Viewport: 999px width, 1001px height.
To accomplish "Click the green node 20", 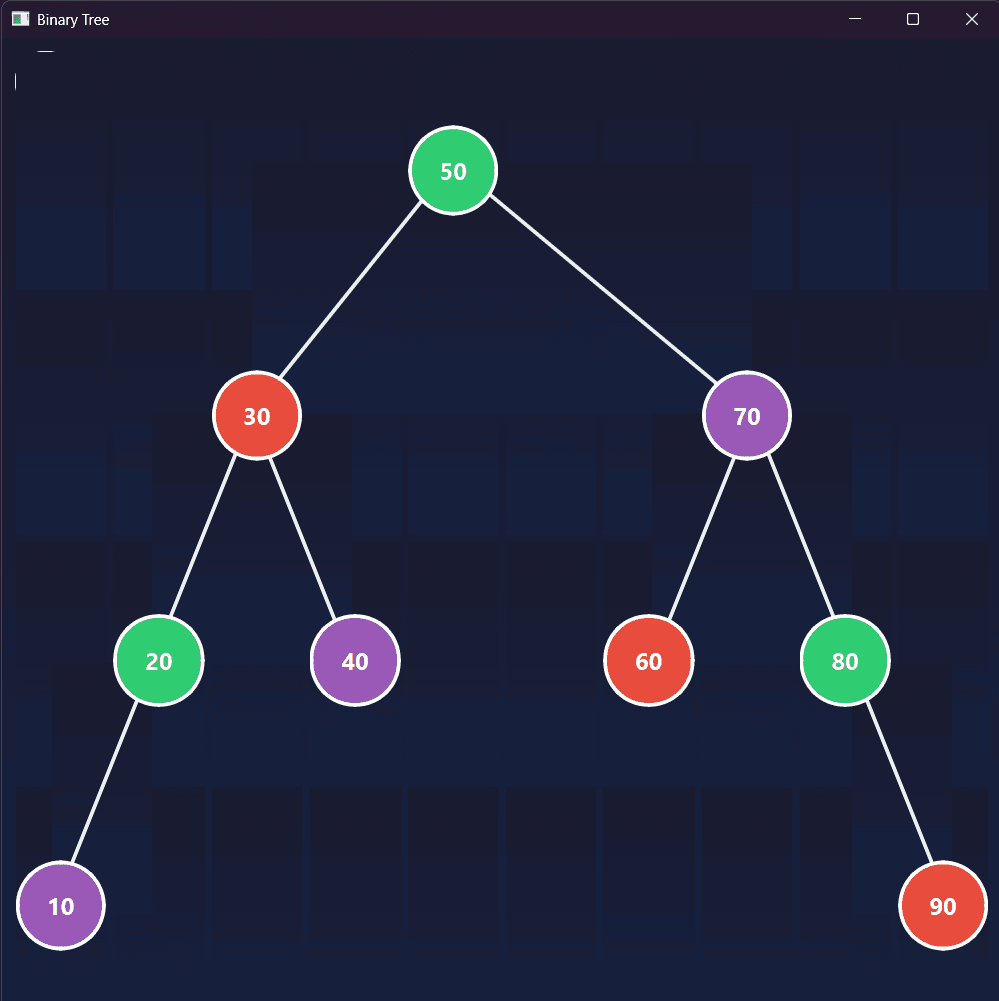I will [159, 661].
